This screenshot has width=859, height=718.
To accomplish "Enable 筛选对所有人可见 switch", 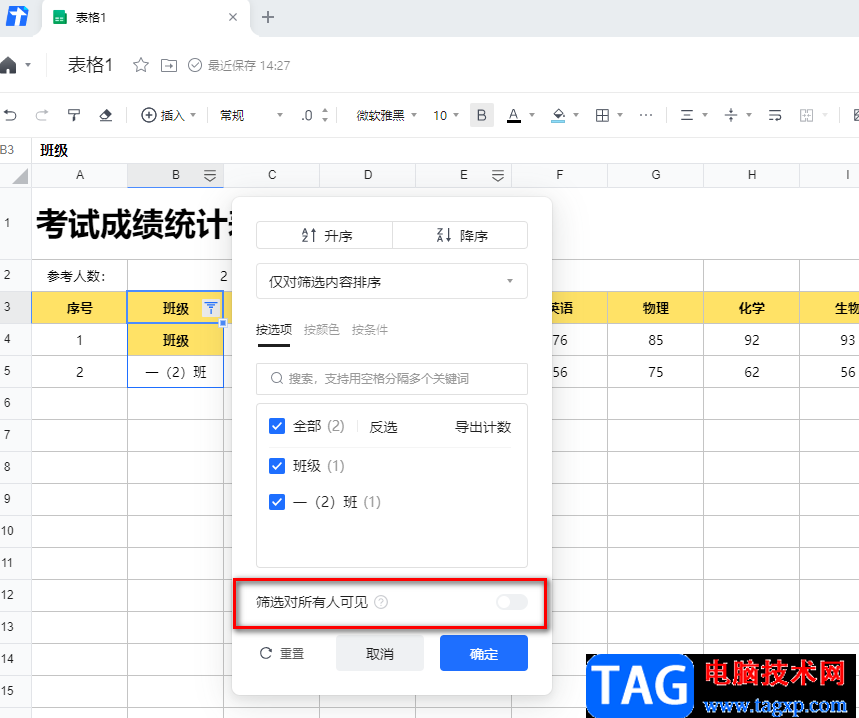I will click(512, 602).
